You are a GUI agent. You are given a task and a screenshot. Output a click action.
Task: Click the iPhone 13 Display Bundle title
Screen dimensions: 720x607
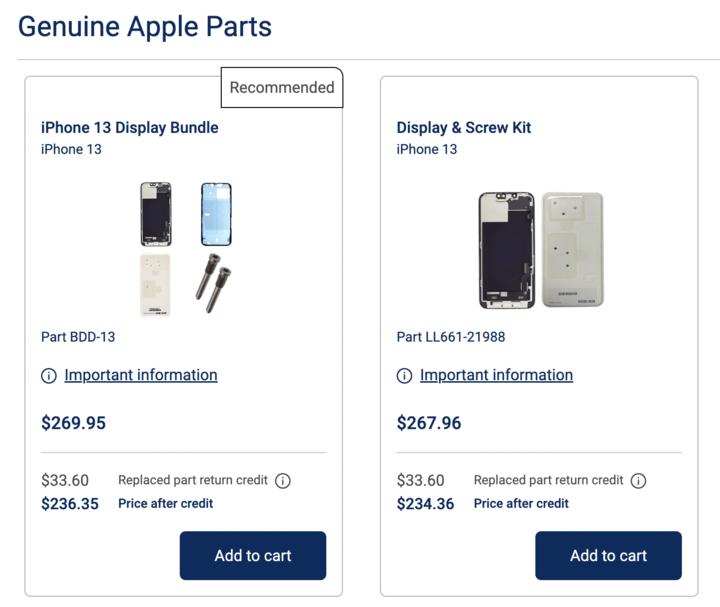(129, 128)
